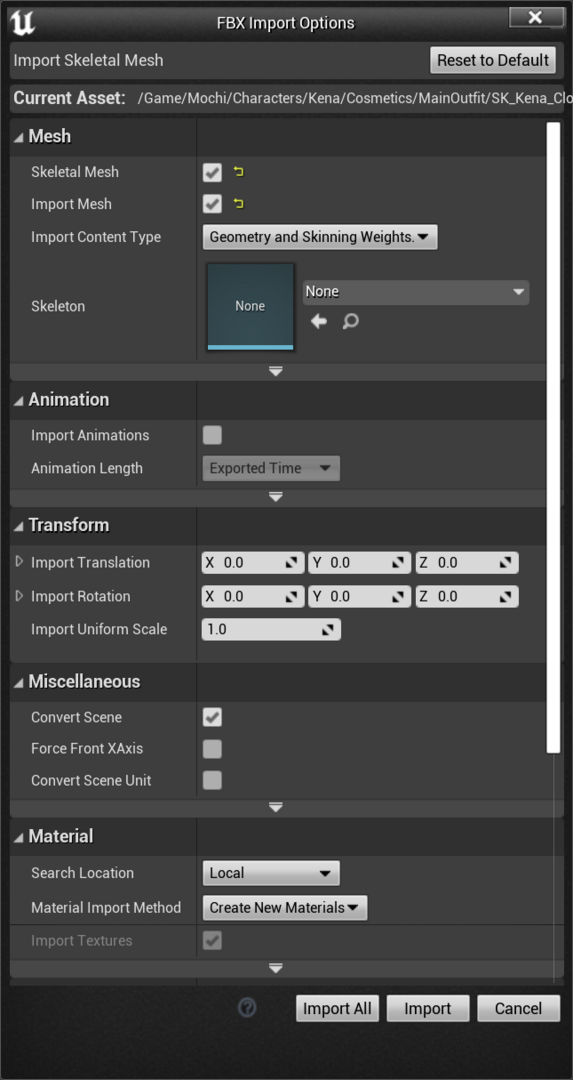Click the Unreal Engine logo icon
The width and height of the screenshot is (573, 1080).
[23, 23]
